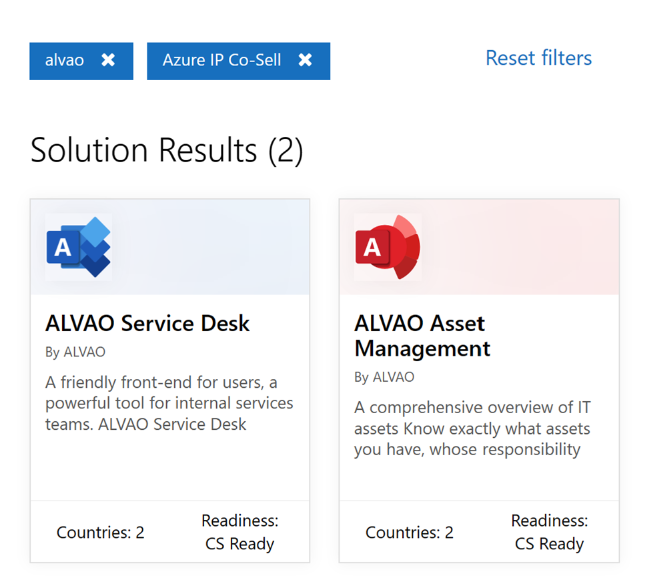Click the red ALVAO Asset Management logo
Viewport: 649px width, 588px height.
coord(387,247)
